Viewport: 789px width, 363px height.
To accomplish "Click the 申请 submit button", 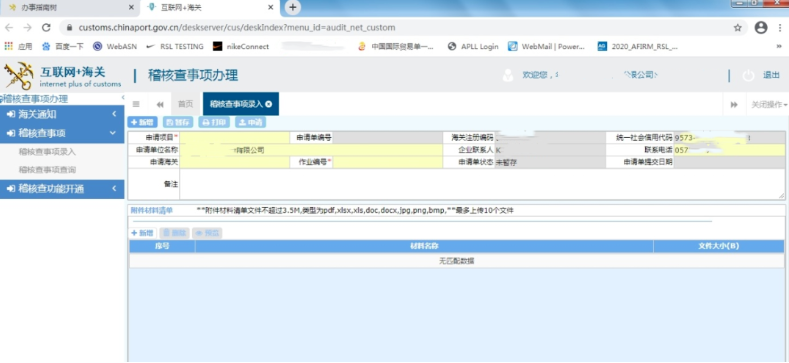I will (x=250, y=122).
